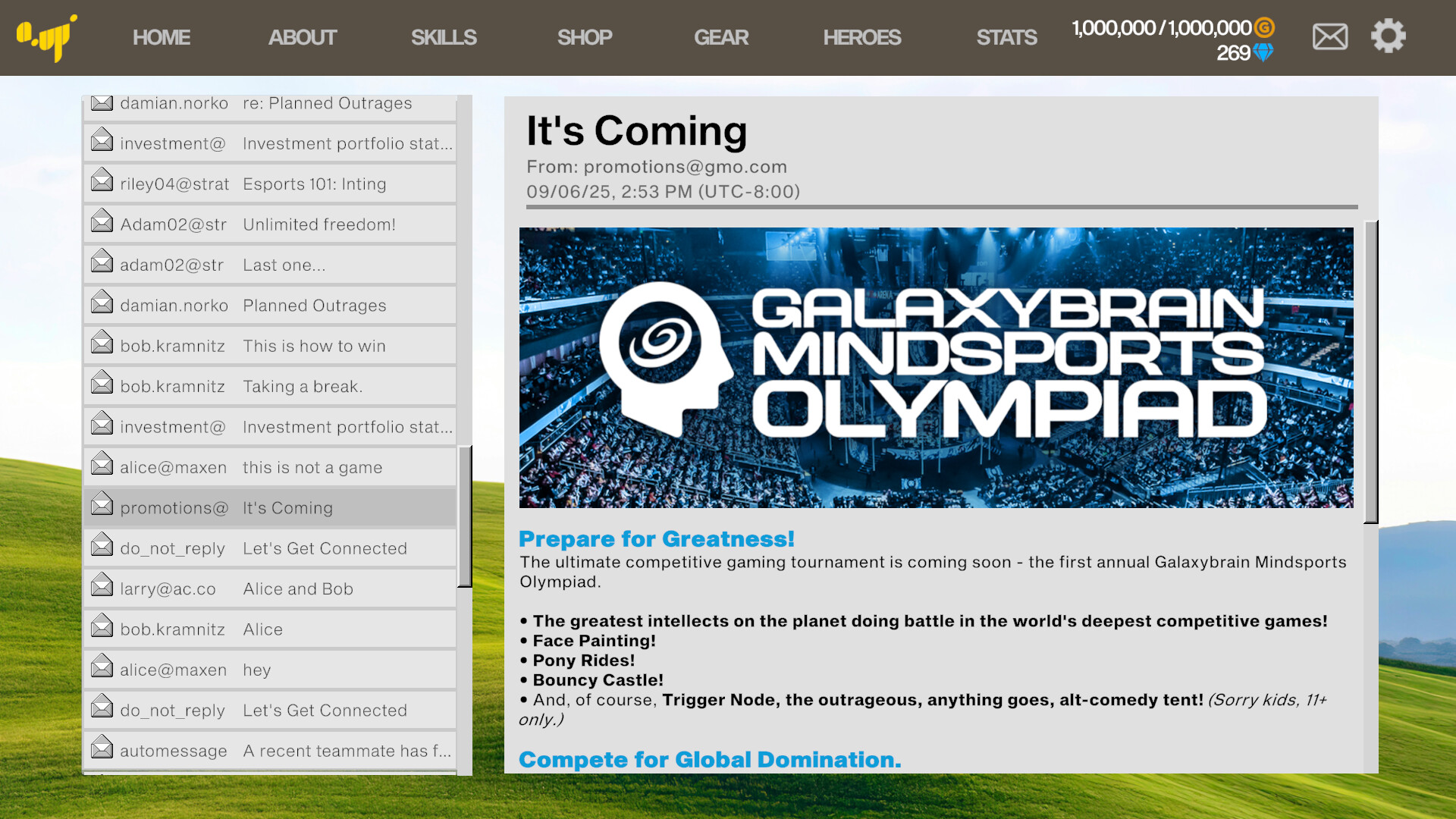Select the email 'this is not a game' from alice@maxen

269,467
